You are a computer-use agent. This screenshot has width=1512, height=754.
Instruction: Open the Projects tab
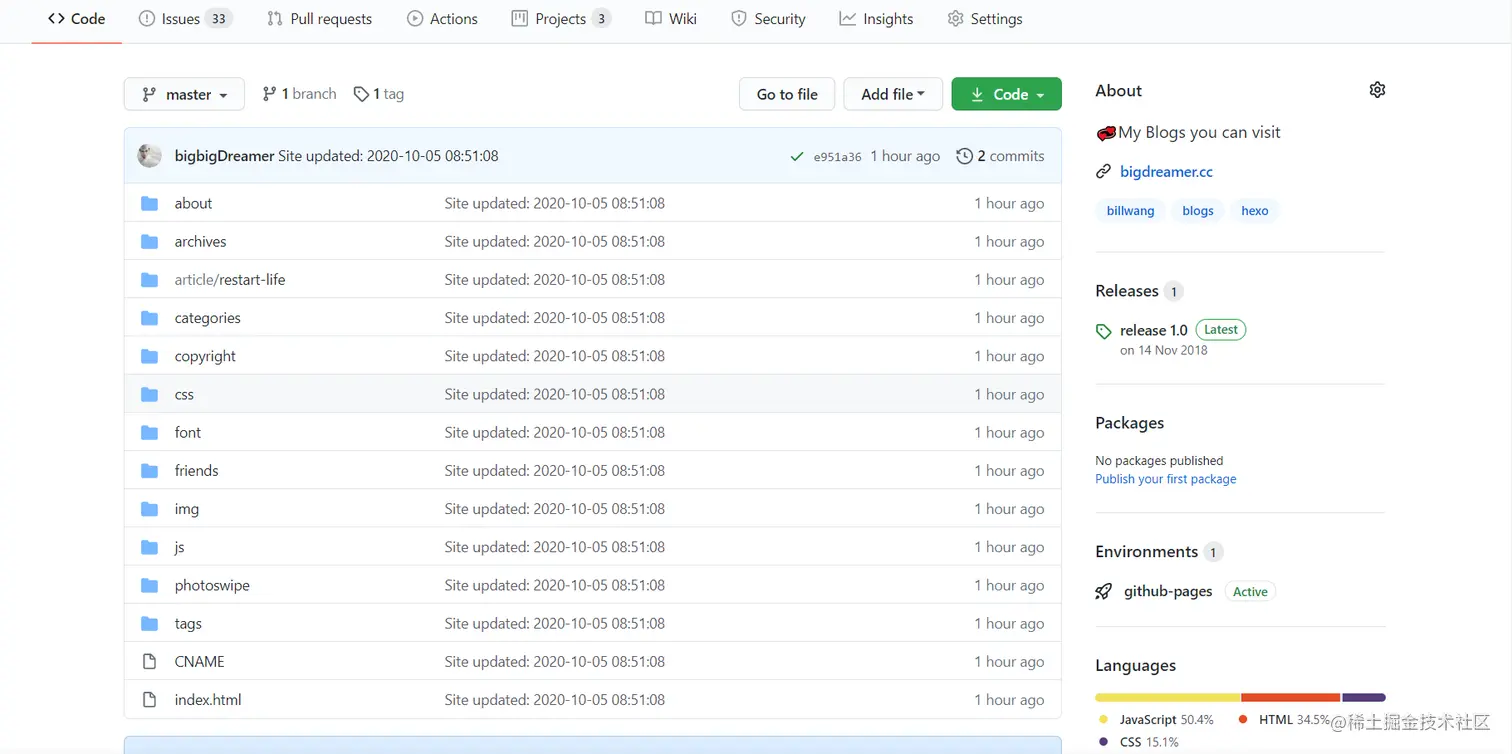(x=561, y=19)
